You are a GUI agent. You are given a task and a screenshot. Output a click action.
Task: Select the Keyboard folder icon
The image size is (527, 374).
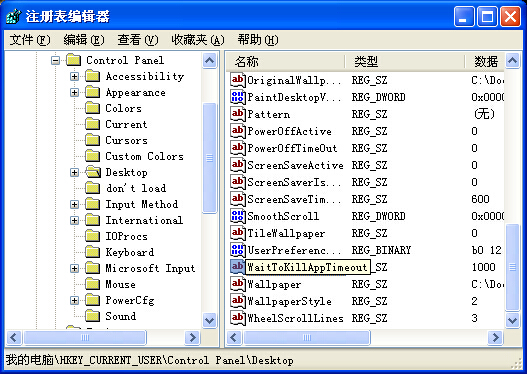pos(92,252)
